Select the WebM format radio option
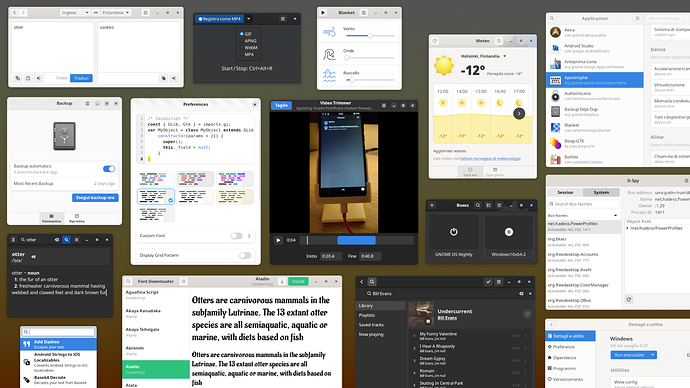Screen dimensions: 690x388 (x=242, y=48)
